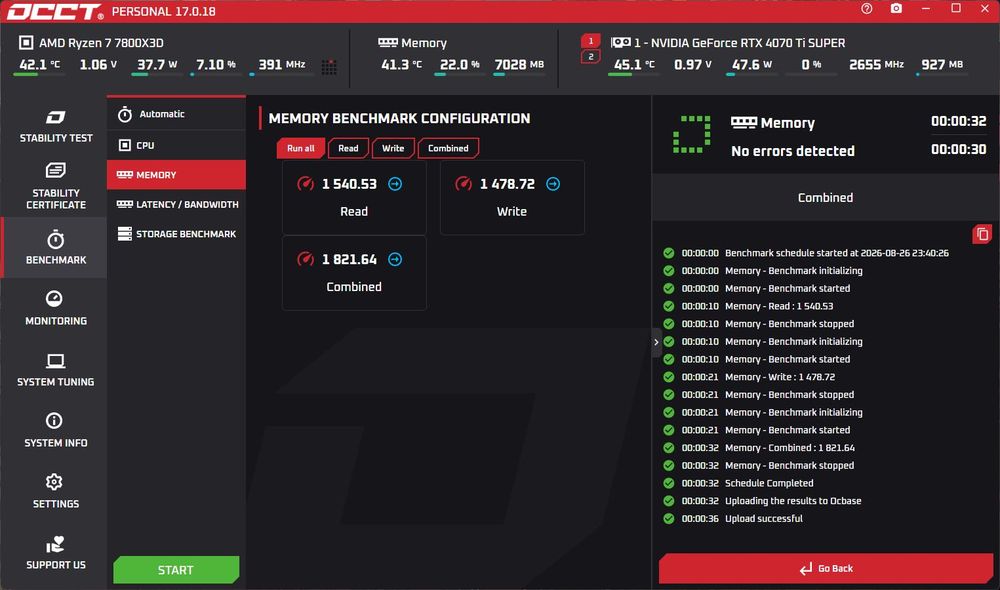Click the System Tuning laptop icon
Screen dimensions: 1000x590
click(55, 361)
